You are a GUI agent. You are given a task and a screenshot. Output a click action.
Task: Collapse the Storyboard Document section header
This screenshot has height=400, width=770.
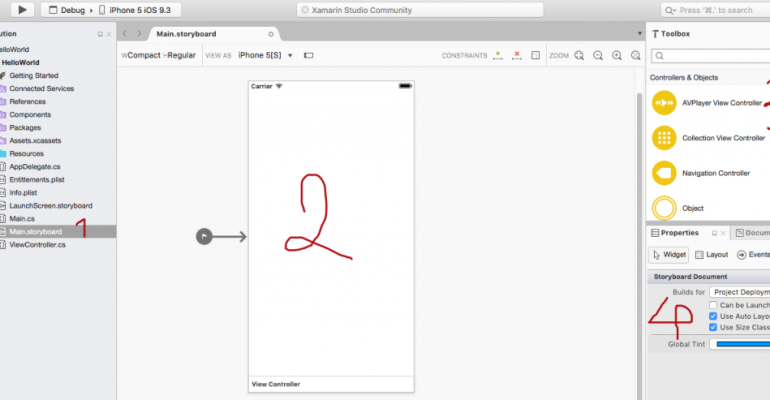709,277
